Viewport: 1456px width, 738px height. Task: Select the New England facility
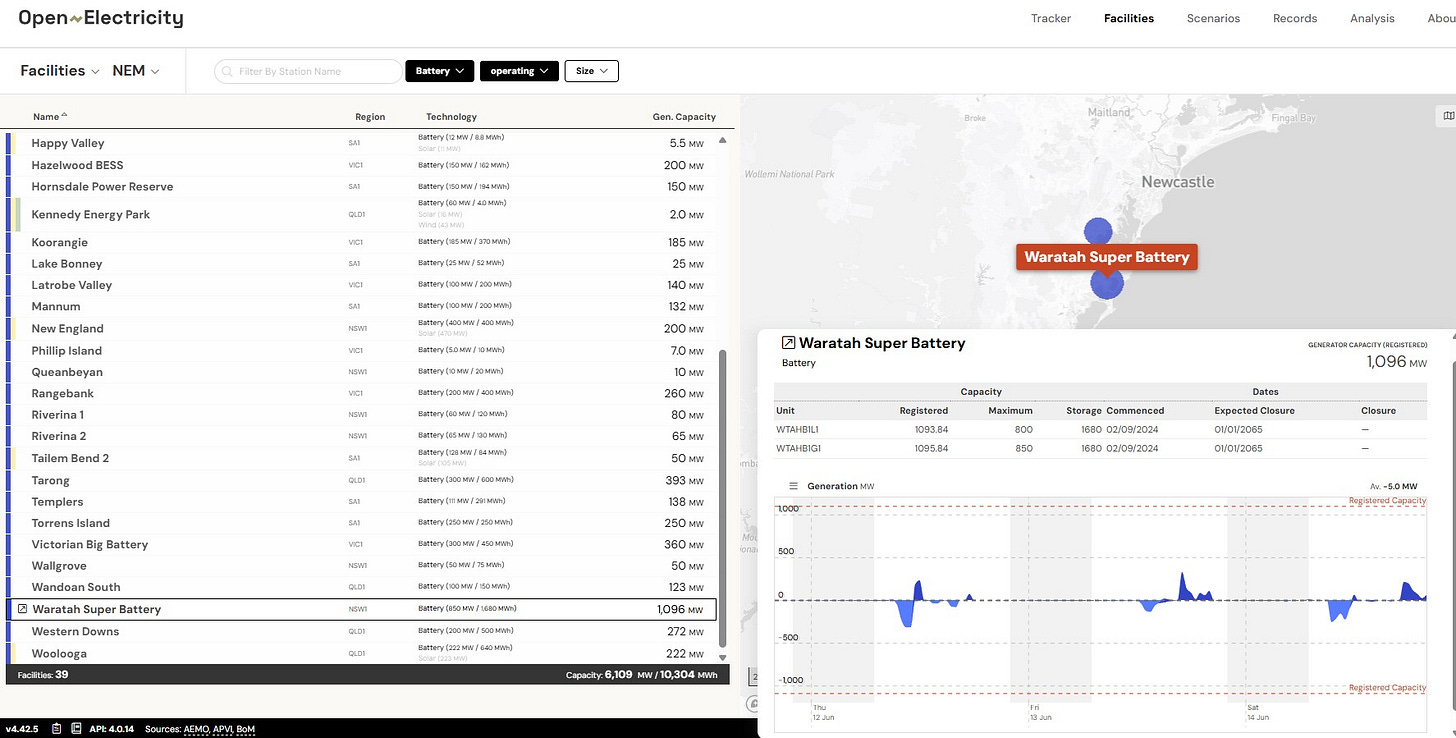[x=361, y=329]
